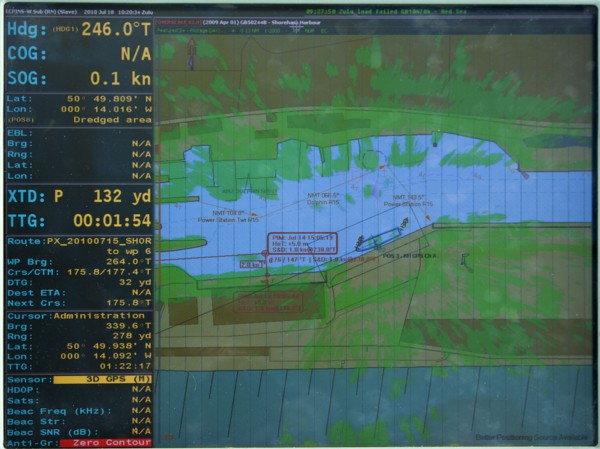Click cursor longitude 000° 14.092' W
This screenshot has height=449, width=600.
coord(106,356)
